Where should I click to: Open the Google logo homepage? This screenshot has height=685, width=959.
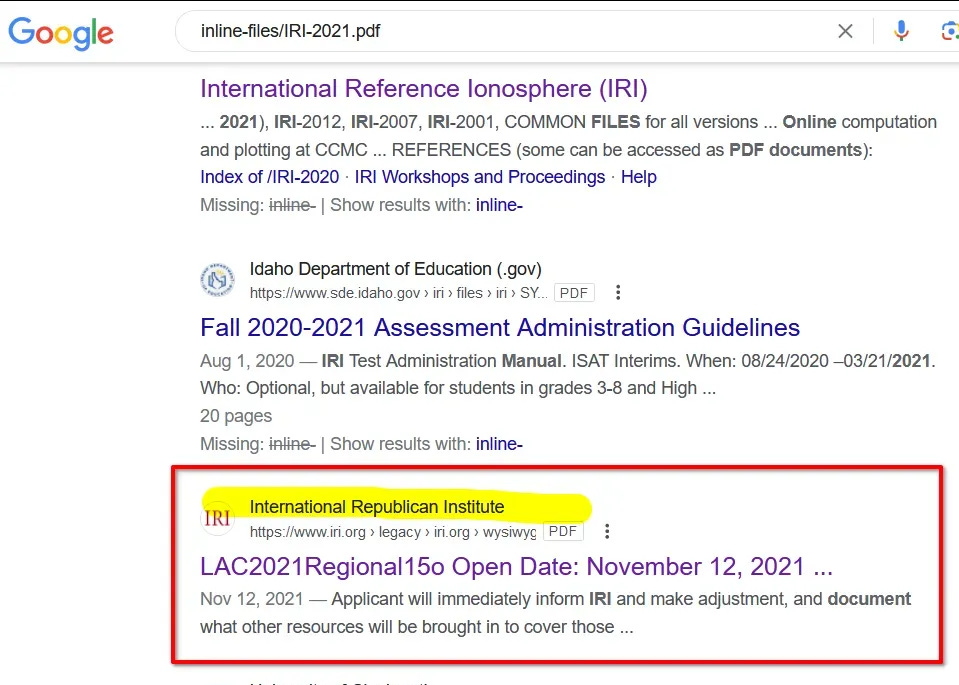61,33
